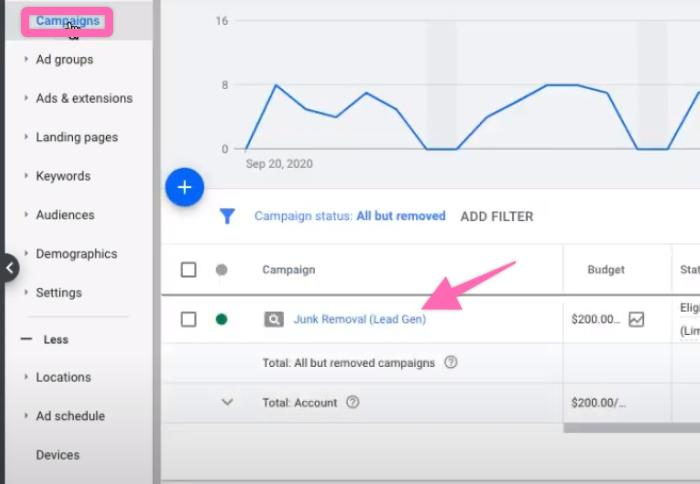Click the search campaign type icon
This screenshot has height=484, width=700.
click(273, 320)
